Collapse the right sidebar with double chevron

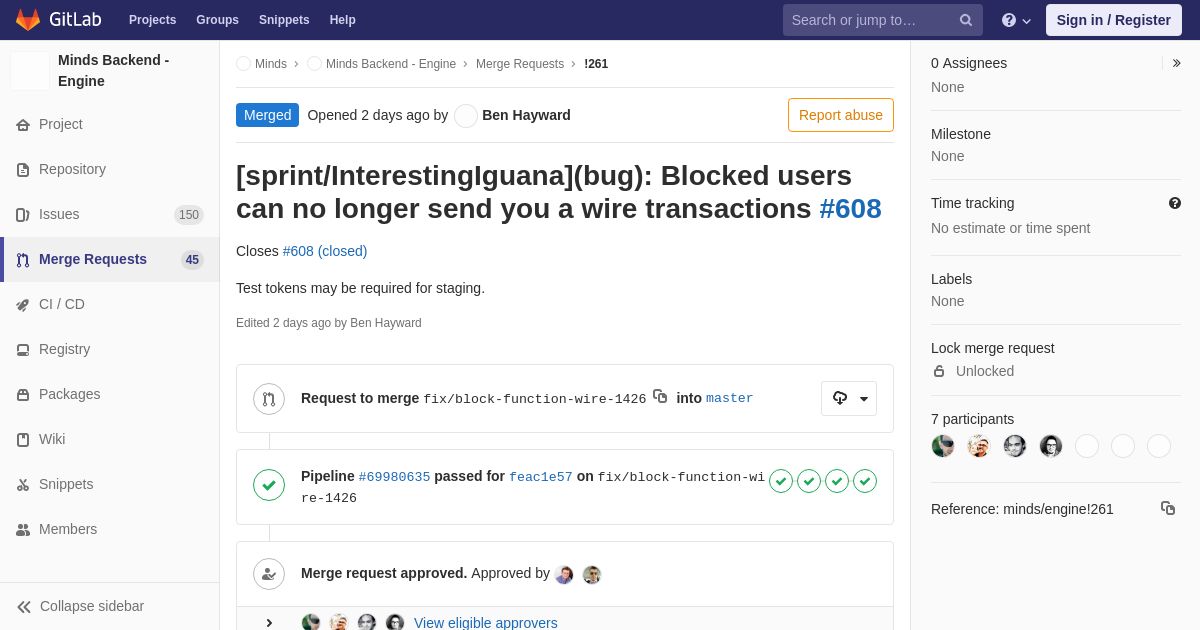point(1176,63)
